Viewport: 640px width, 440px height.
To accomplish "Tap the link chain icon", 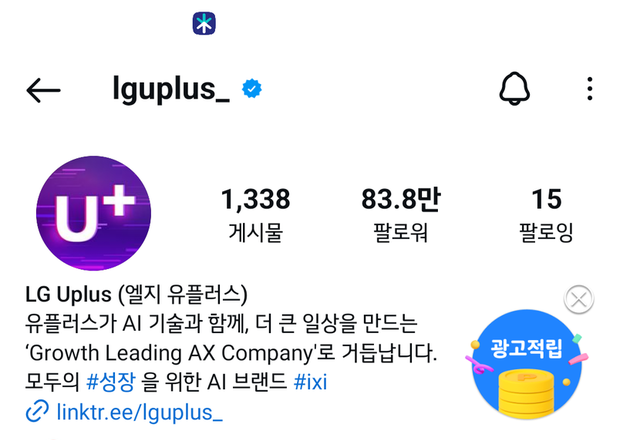I will tap(37, 411).
